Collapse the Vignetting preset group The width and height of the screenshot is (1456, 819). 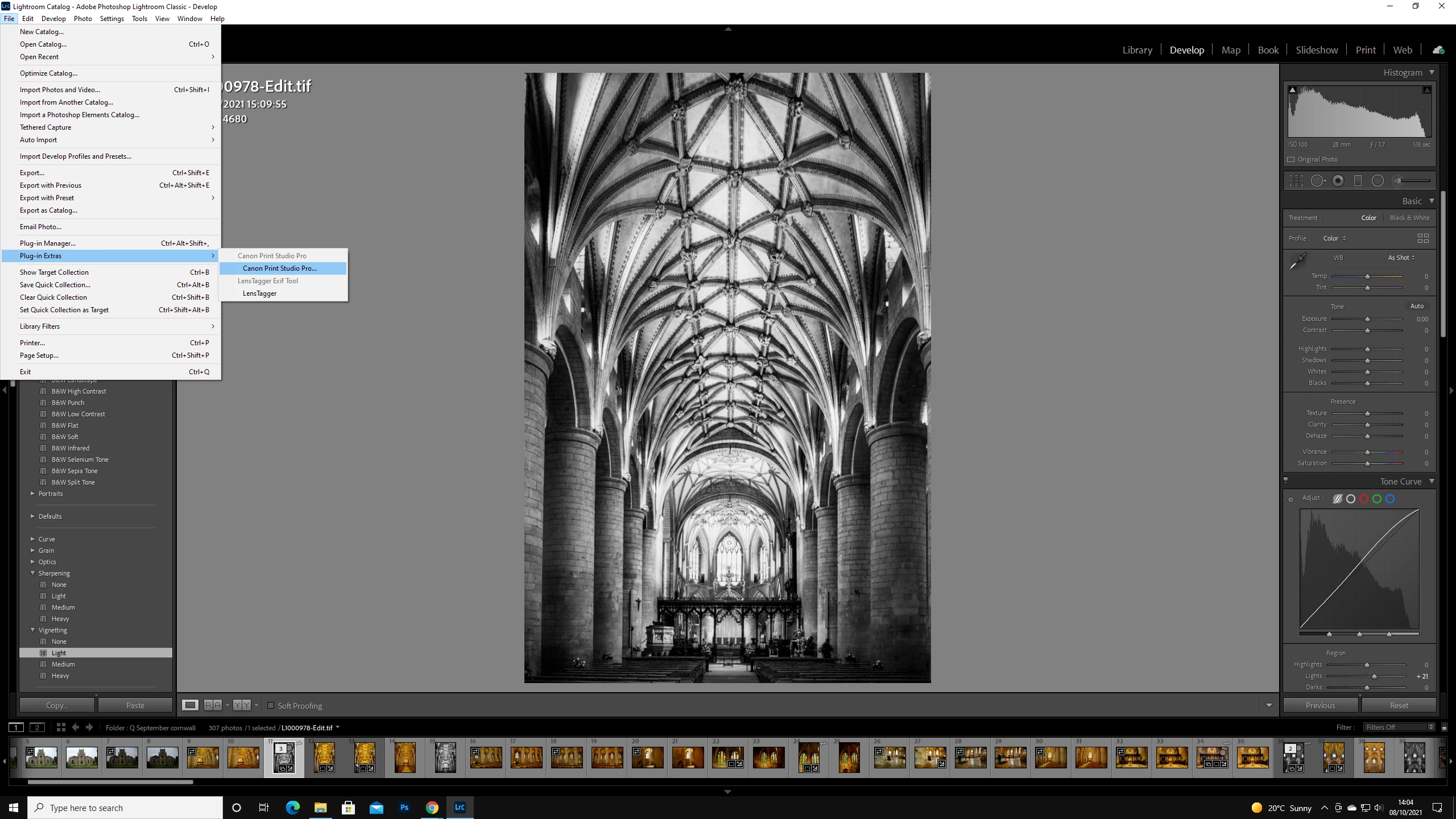(32, 630)
